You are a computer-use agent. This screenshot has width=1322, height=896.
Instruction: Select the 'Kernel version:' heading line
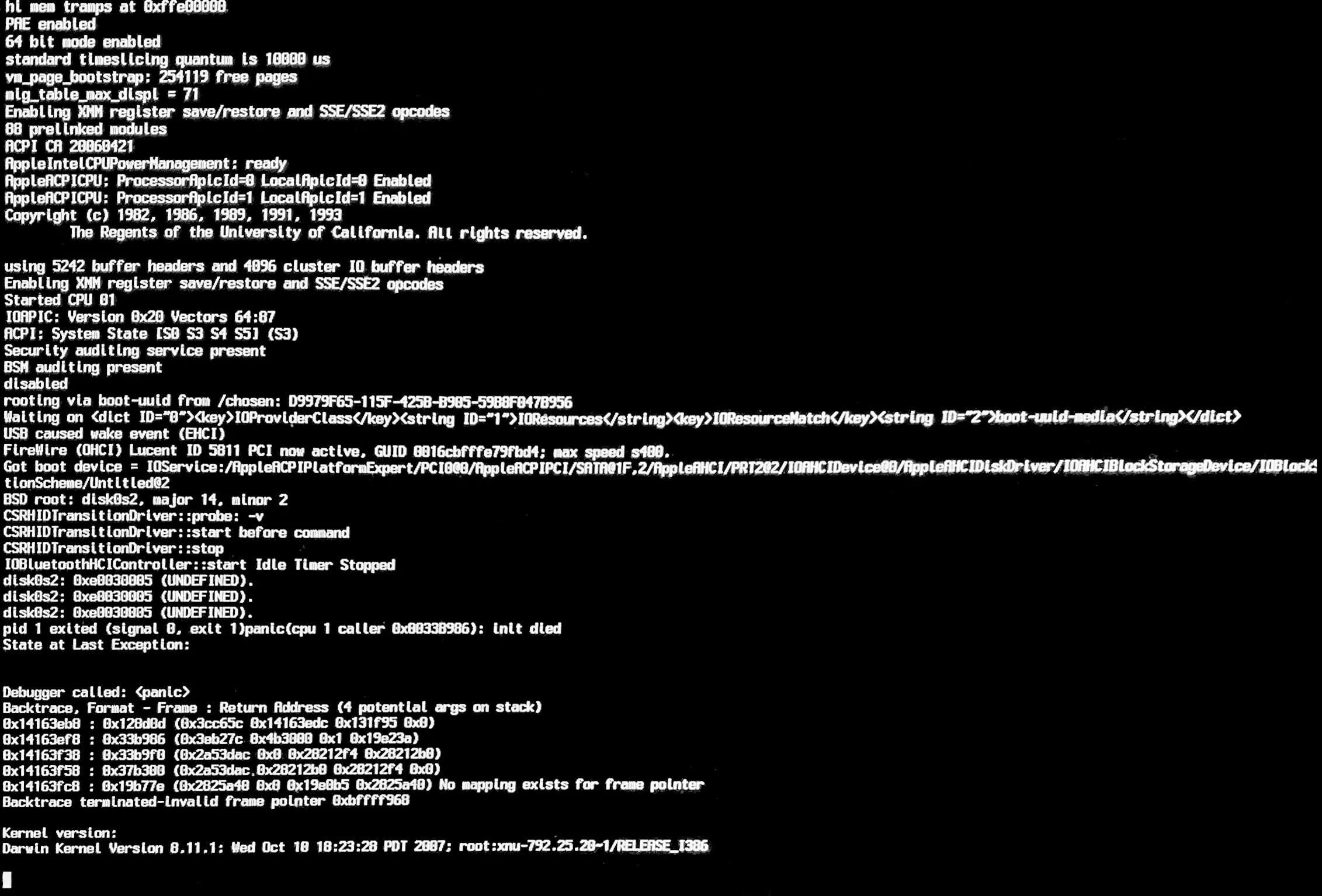tap(60, 833)
